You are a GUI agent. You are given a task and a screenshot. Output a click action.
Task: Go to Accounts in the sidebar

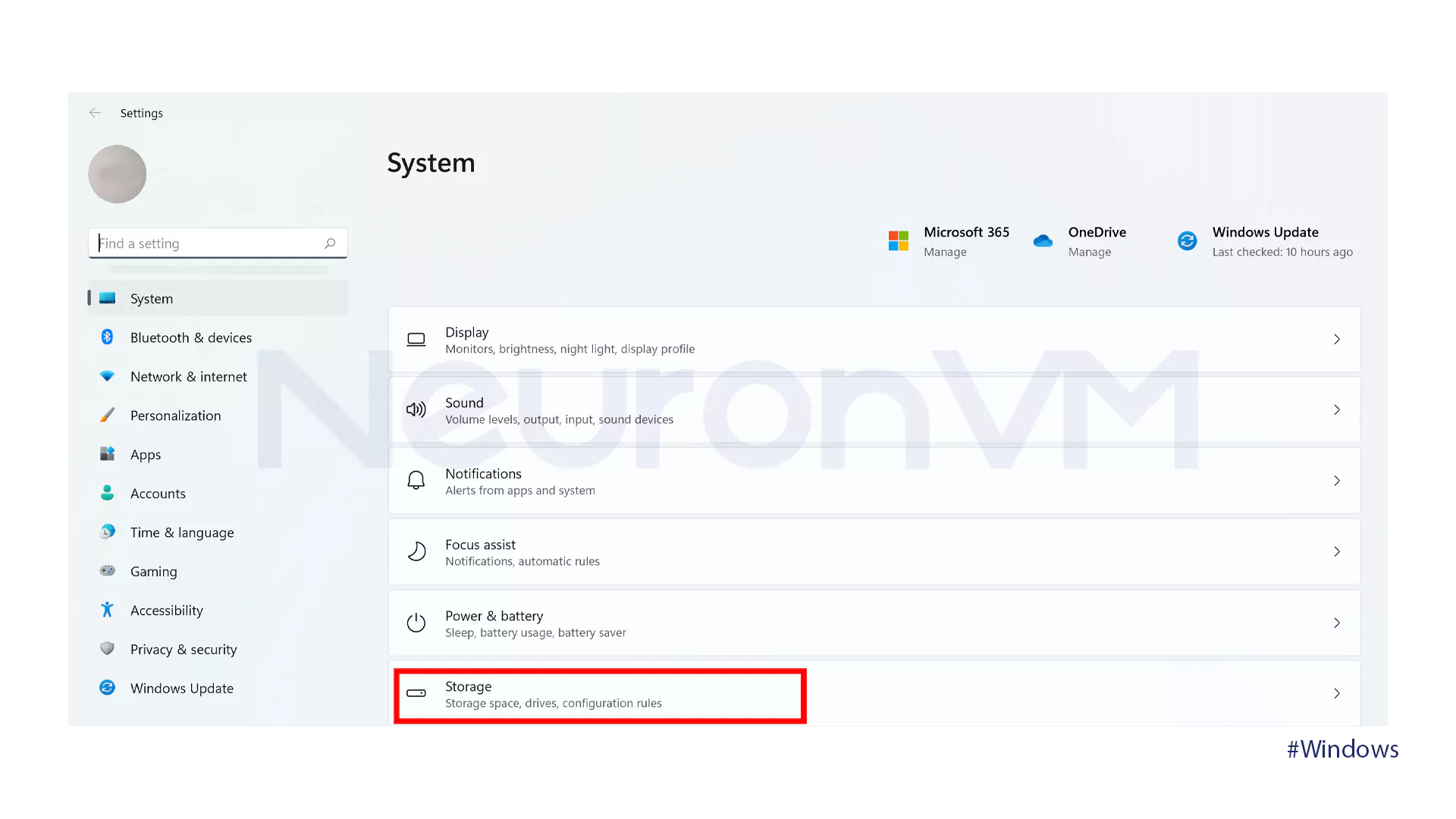click(x=158, y=494)
